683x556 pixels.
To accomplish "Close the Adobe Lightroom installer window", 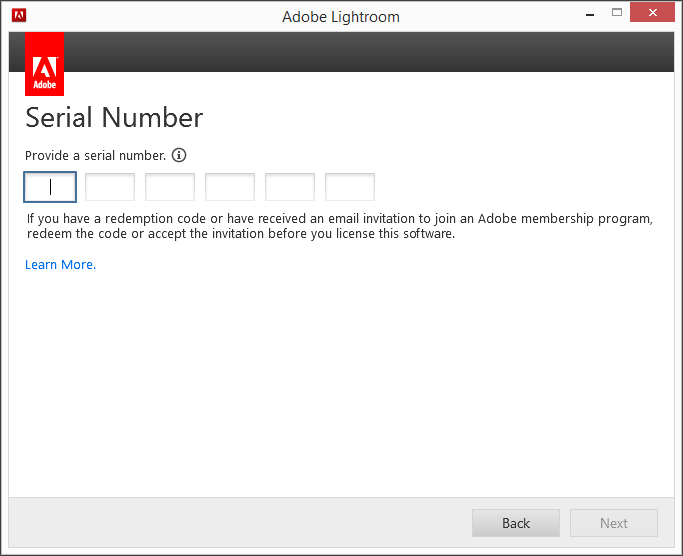I will (x=652, y=12).
